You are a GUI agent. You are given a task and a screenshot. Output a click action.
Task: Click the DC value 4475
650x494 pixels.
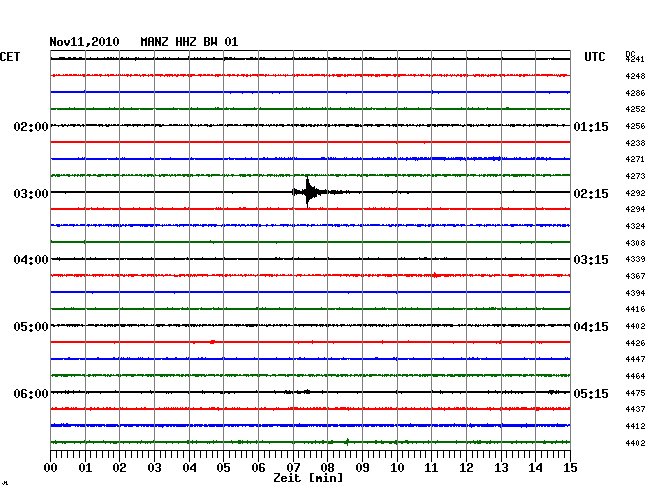[x=634, y=393]
